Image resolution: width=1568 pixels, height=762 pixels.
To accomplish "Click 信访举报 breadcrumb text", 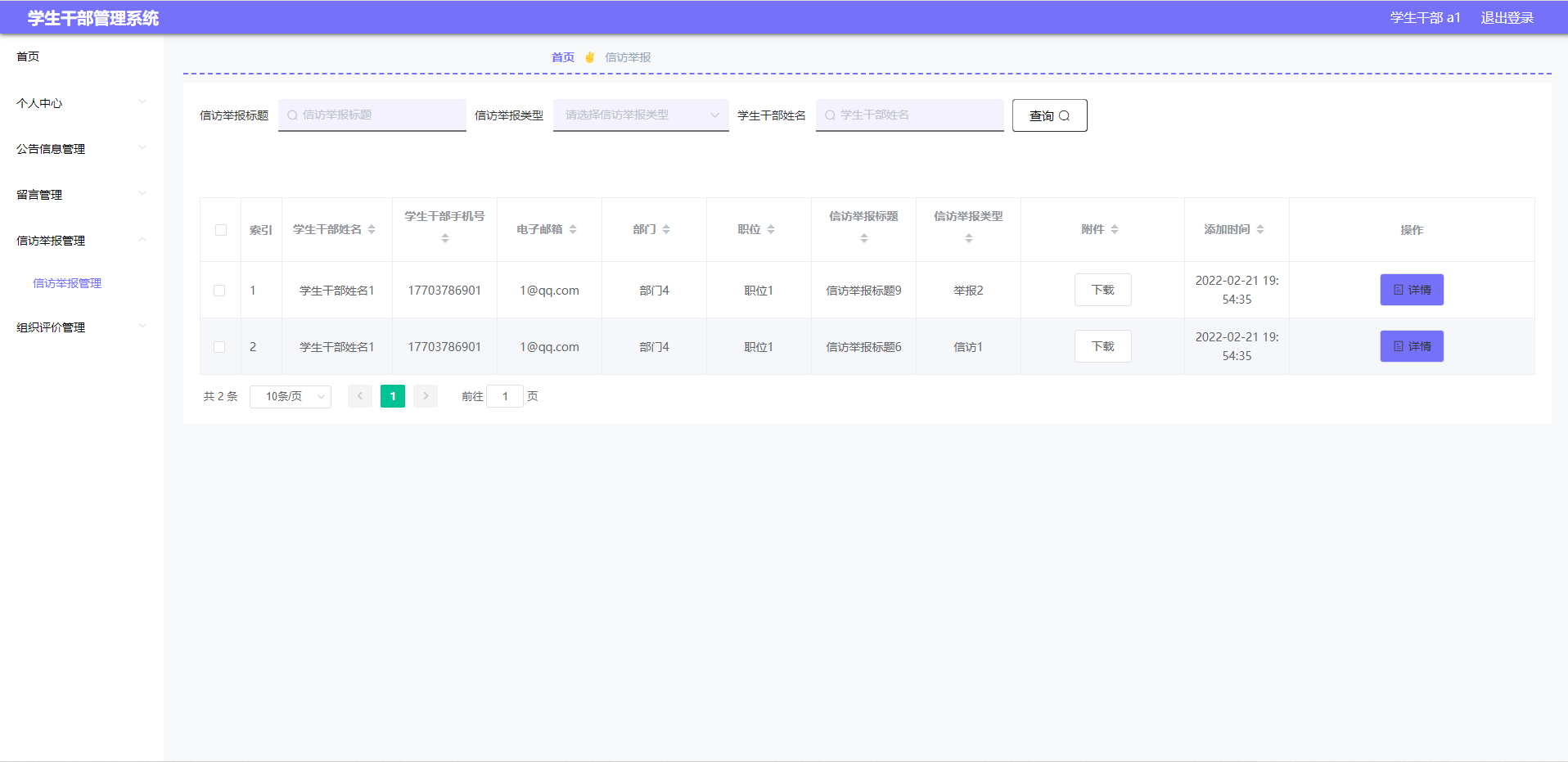I will pyautogui.click(x=629, y=57).
